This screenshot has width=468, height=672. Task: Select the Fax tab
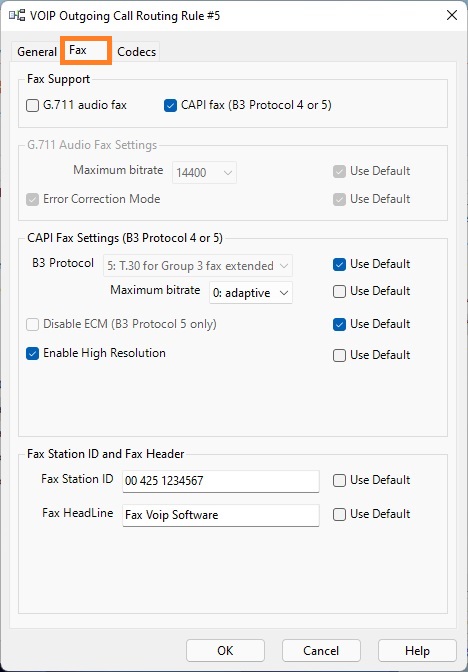(86, 51)
